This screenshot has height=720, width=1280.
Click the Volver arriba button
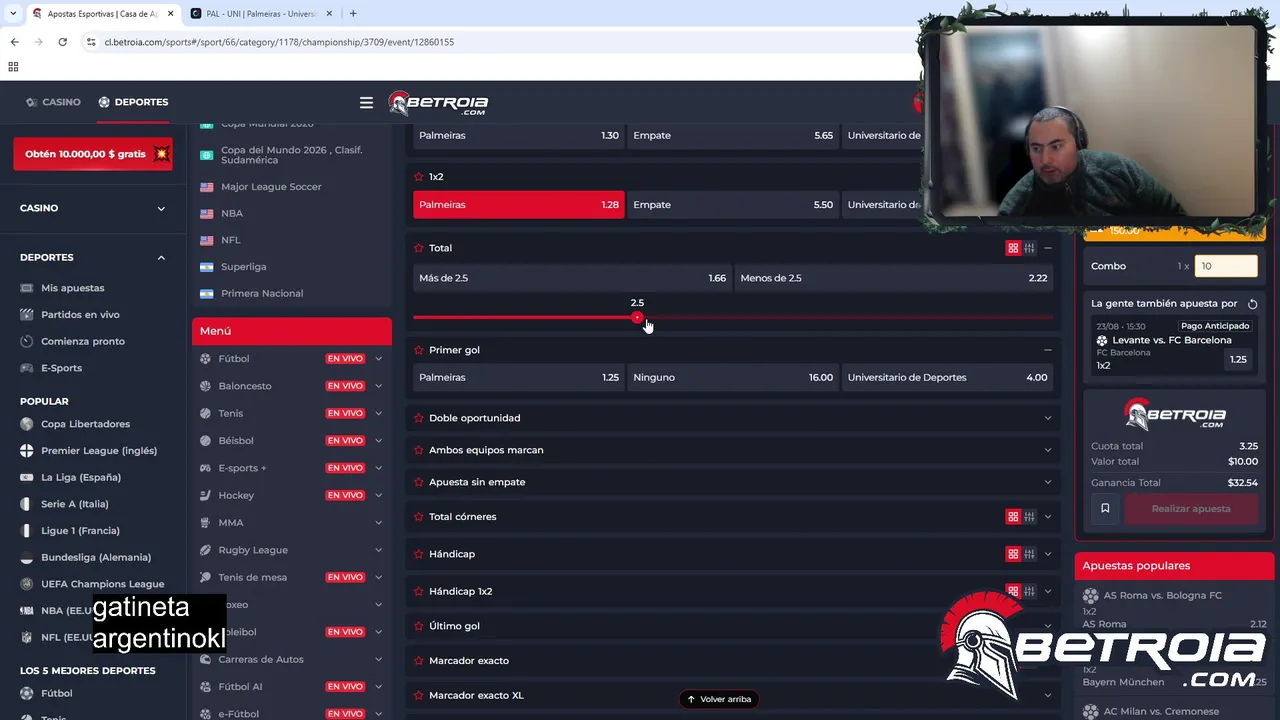point(719,699)
